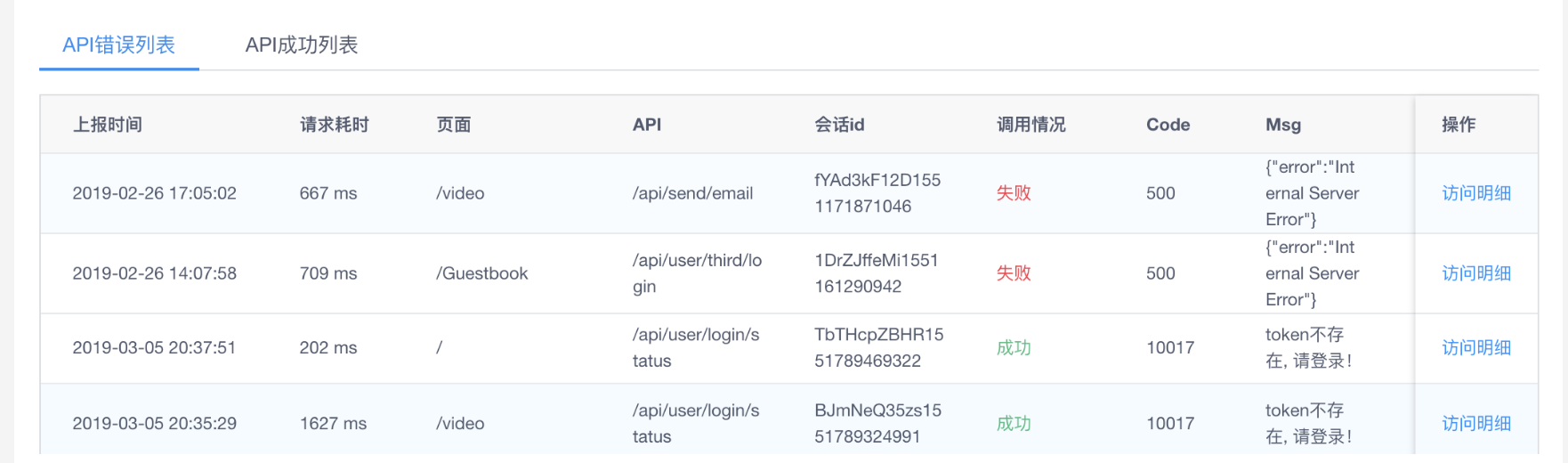1568x463 pixels.
Task: Select the 会话id column header
Action: pyautogui.click(x=838, y=125)
